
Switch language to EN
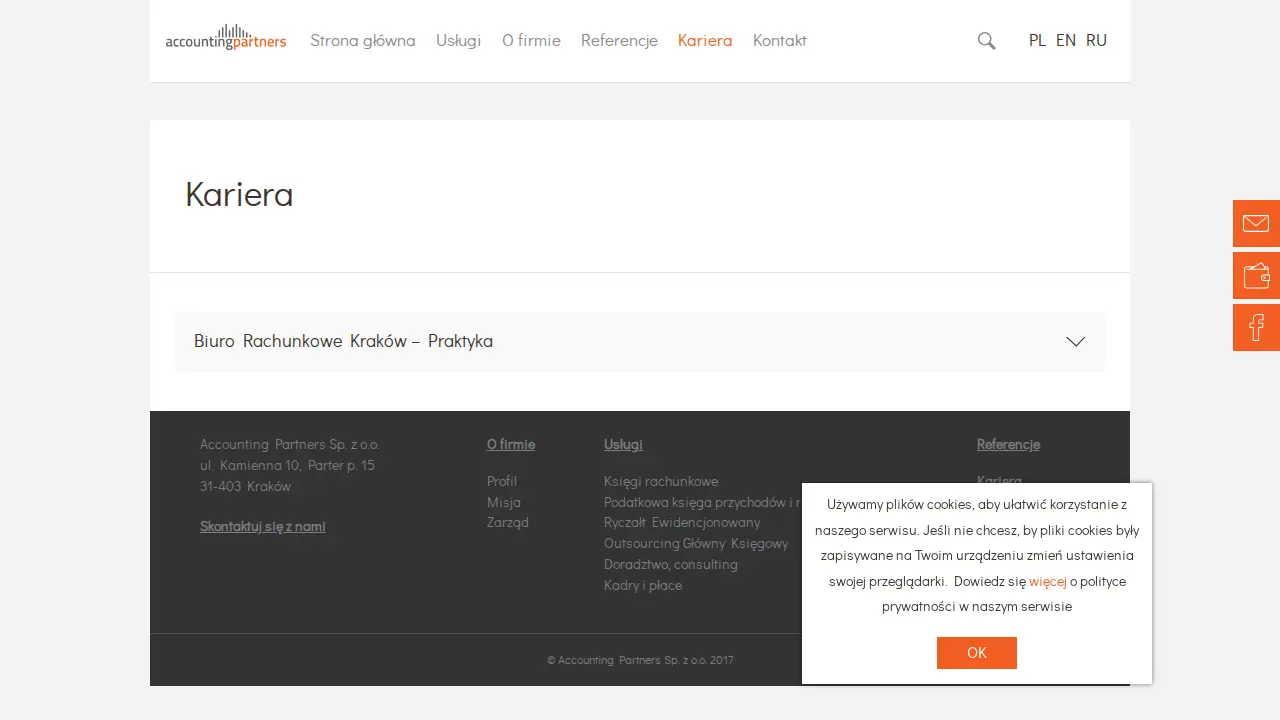click(x=1066, y=40)
